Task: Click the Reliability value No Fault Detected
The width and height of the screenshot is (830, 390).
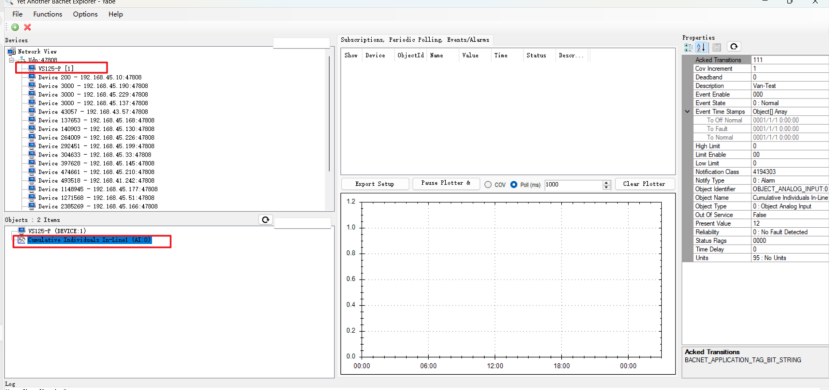Action: 790,232
